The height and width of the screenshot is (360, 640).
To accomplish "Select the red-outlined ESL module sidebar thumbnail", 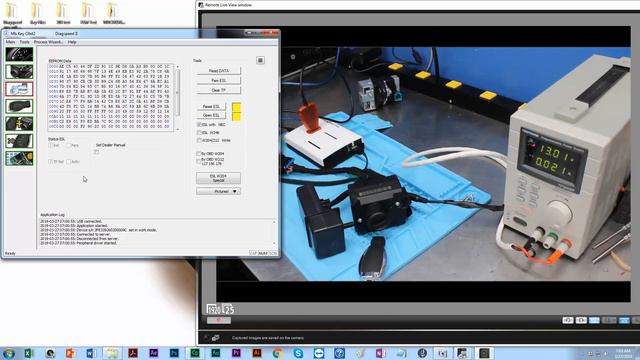I will click(x=19, y=89).
